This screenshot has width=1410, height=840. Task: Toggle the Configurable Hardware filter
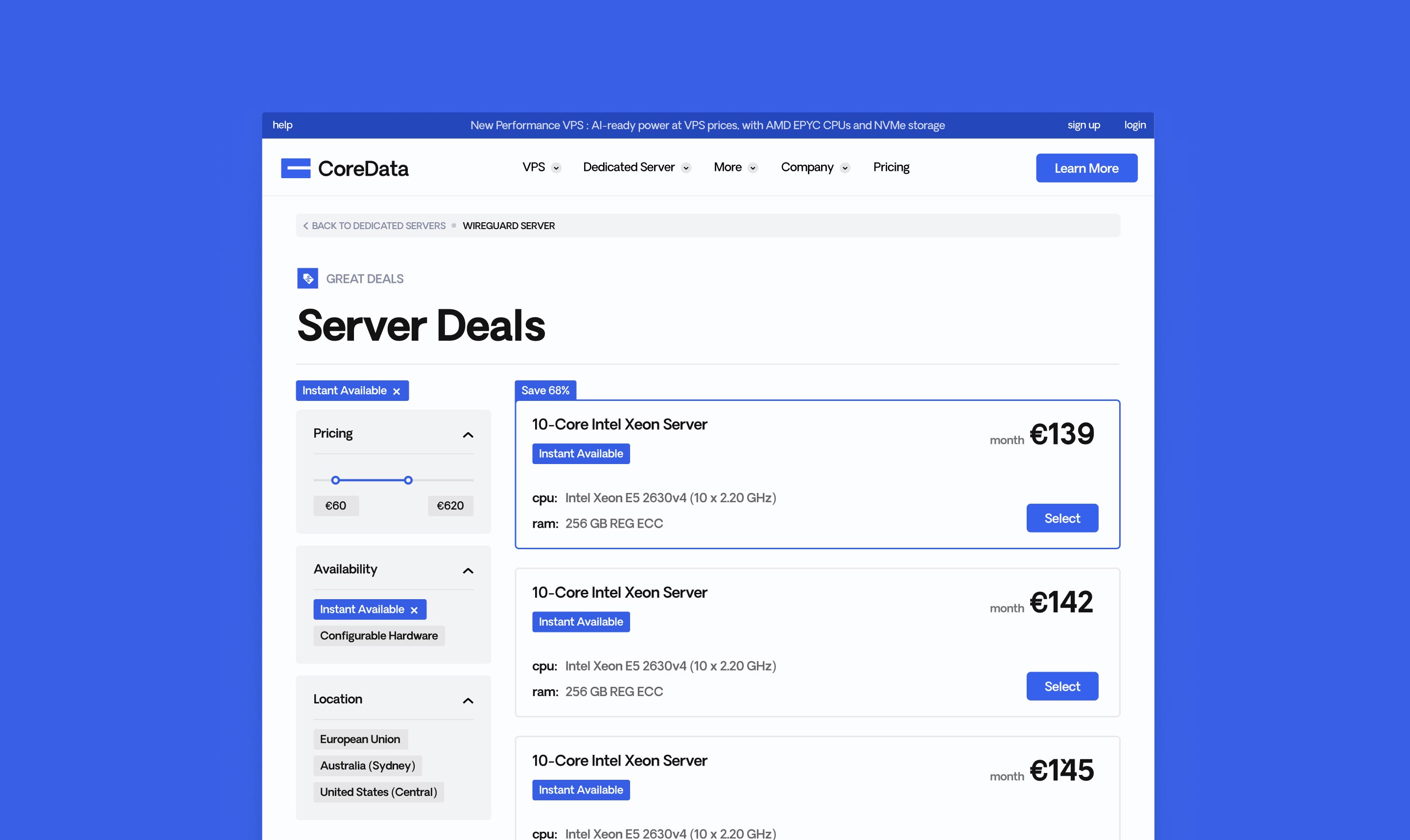tap(379, 636)
